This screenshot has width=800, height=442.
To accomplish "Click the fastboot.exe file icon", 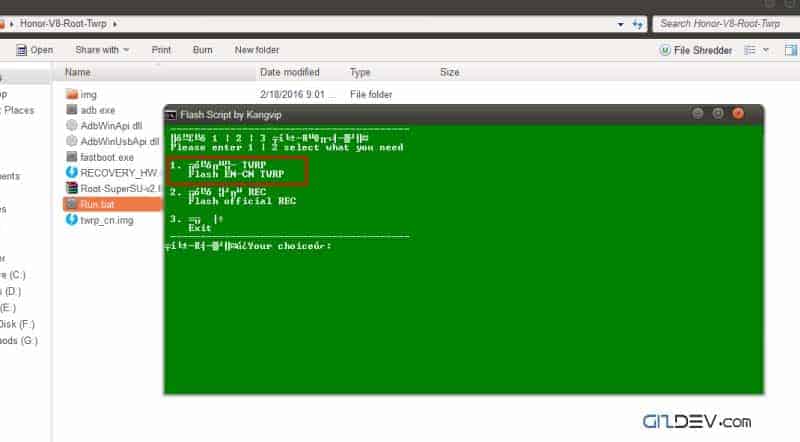I will click(72, 157).
